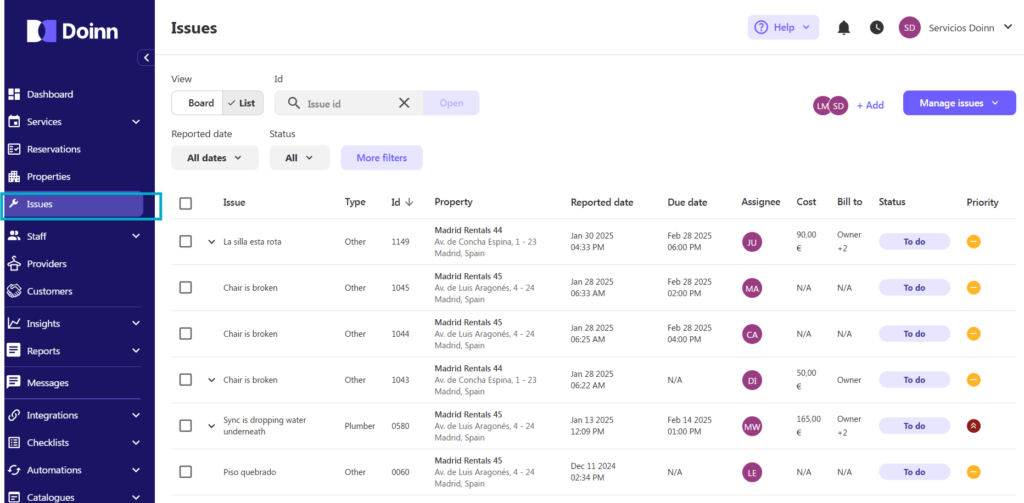
Task: Open Integrations in the sidebar
Action: (x=73, y=415)
